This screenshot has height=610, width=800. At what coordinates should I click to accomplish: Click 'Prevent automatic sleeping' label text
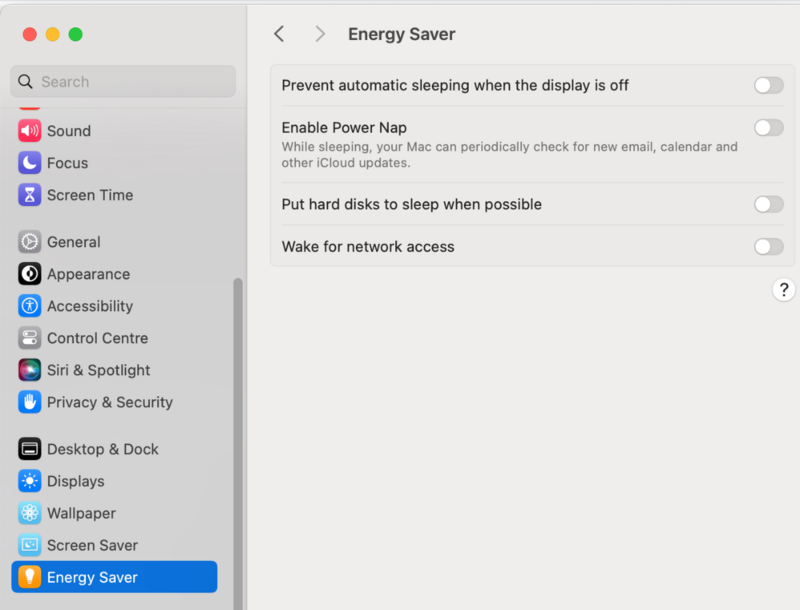455,85
